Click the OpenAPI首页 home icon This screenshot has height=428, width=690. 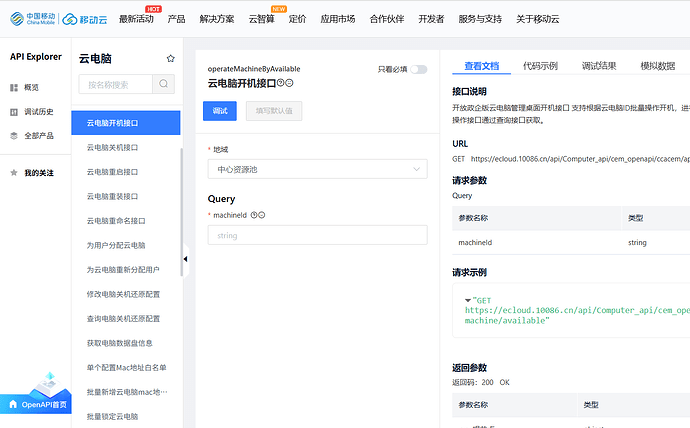(x=13, y=404)
